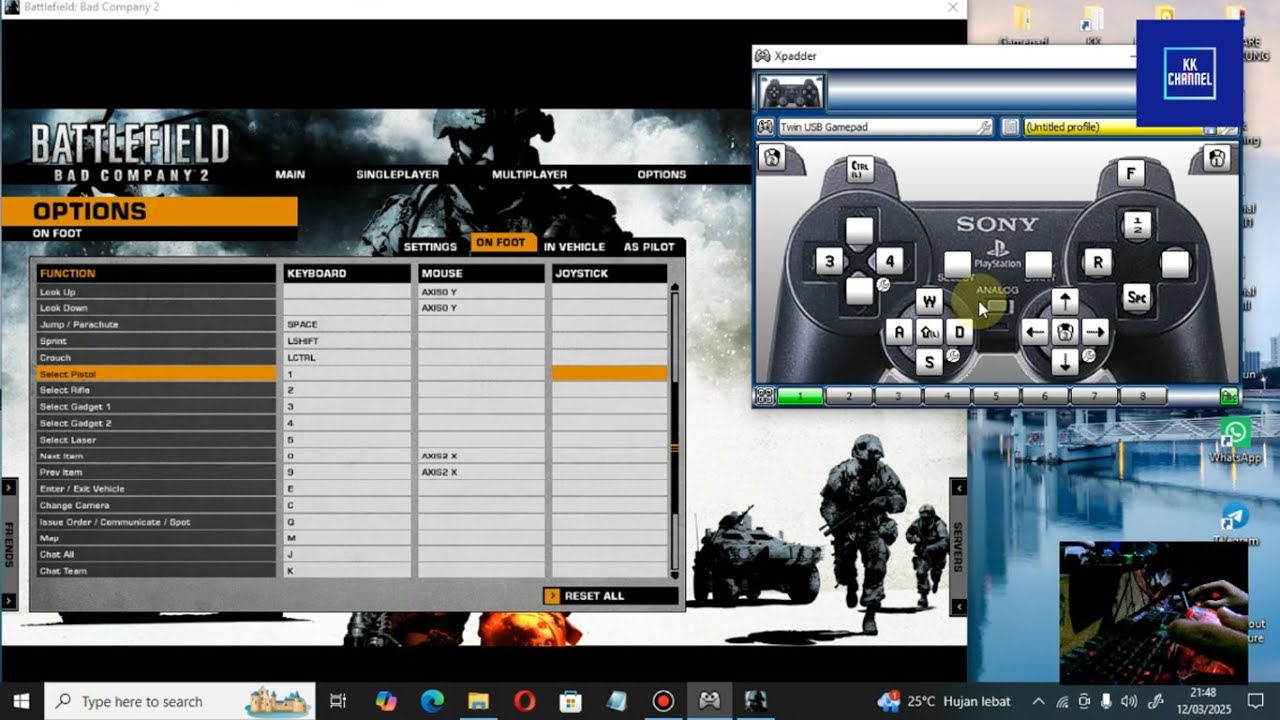Open Microsoft Edge from the taskbar
This screenshot has height=720, width=1280.
pyautogui.click(x=432, y=701)
